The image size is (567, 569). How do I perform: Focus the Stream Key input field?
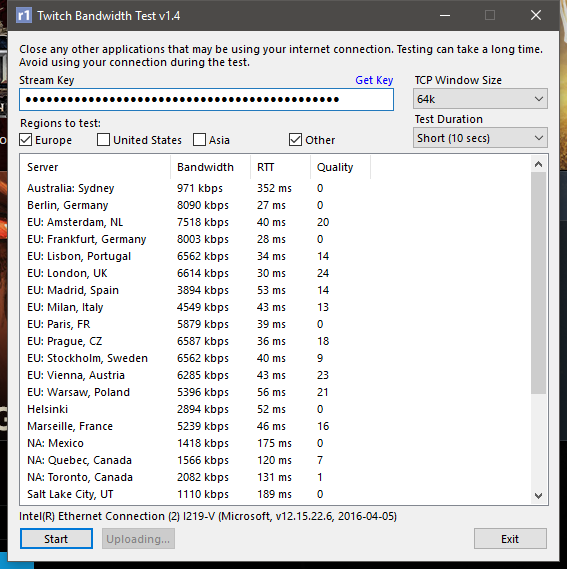206,99
